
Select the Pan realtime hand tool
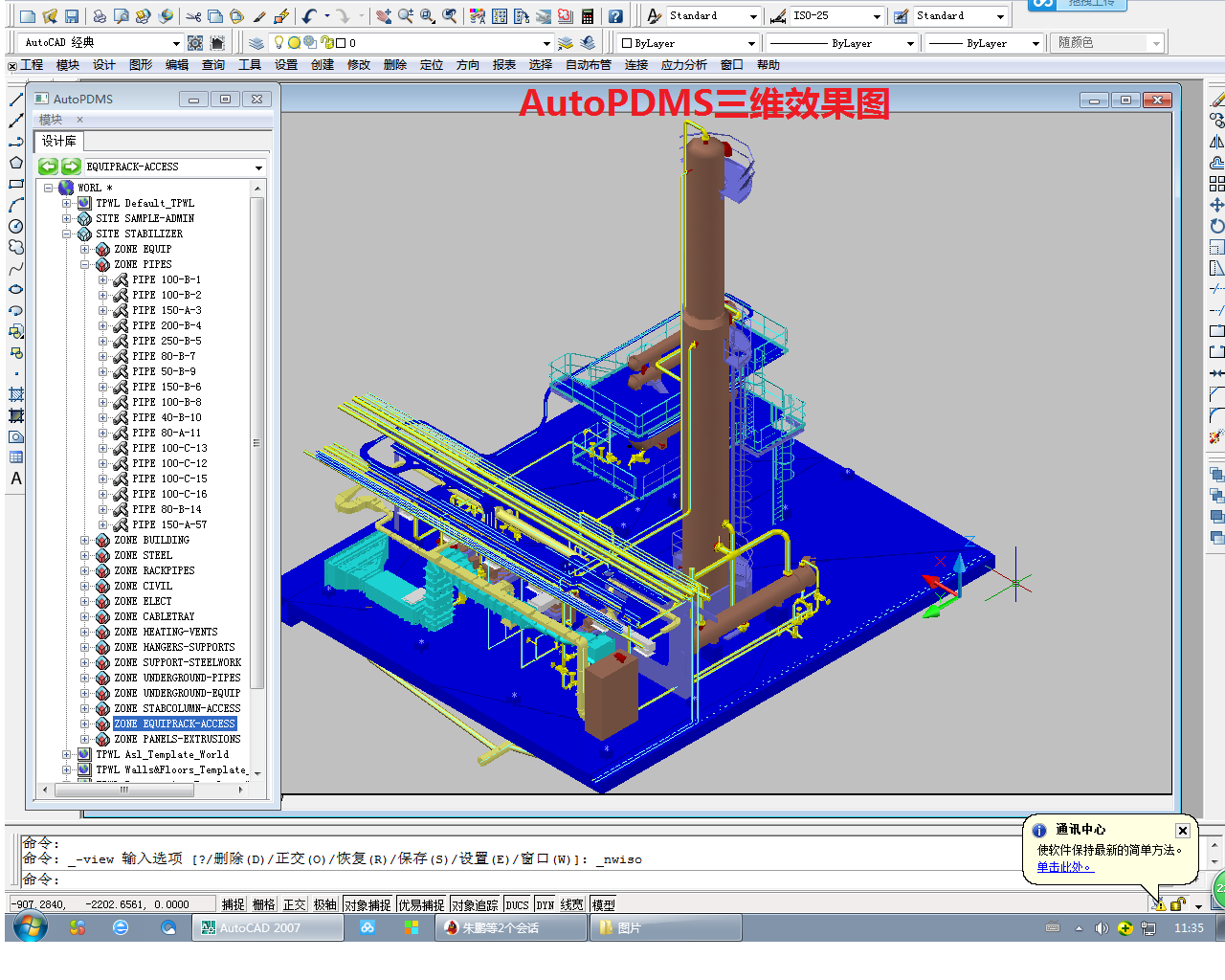pos(383,16)
